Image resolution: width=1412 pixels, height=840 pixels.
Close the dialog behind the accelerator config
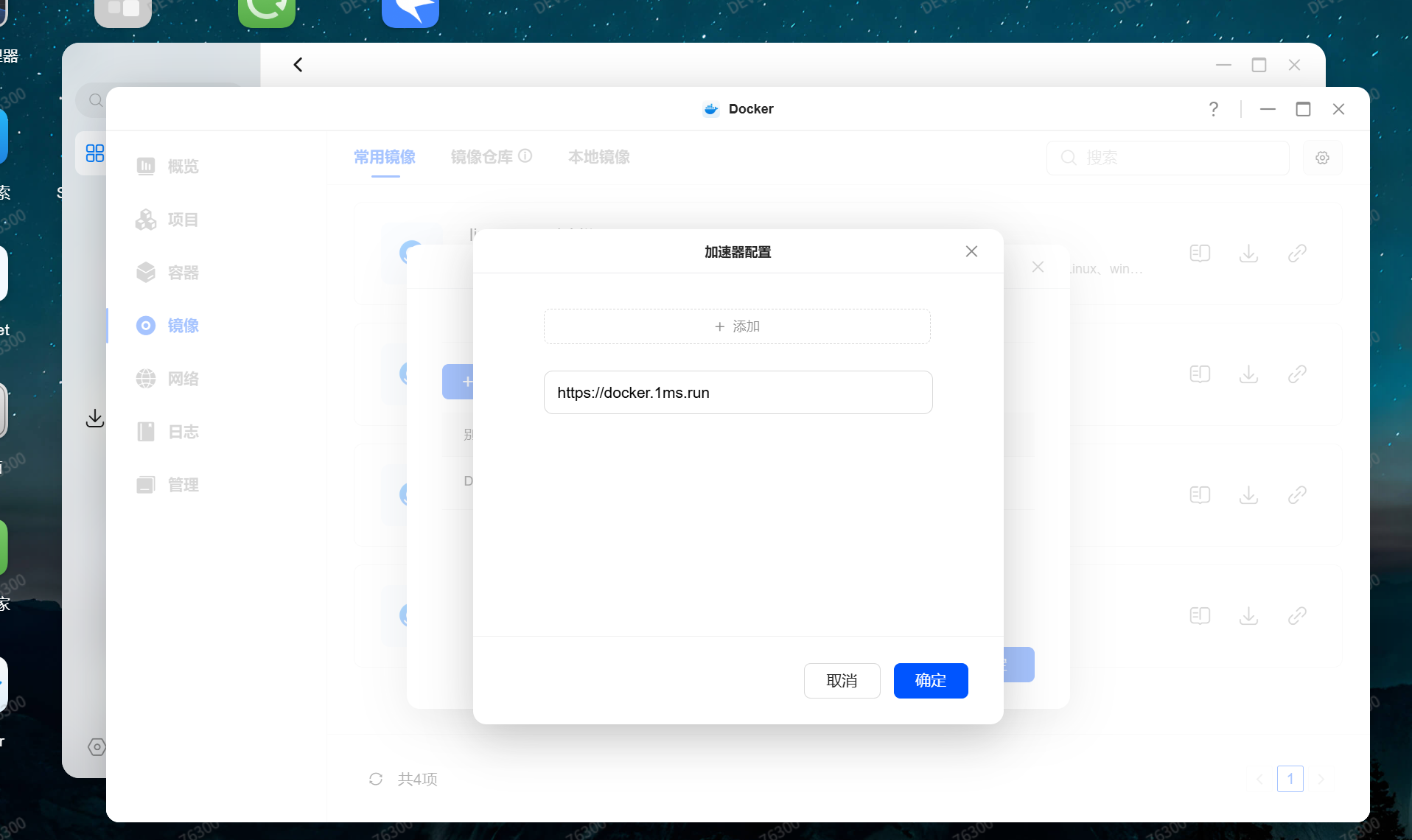(x=1038, y=267)
